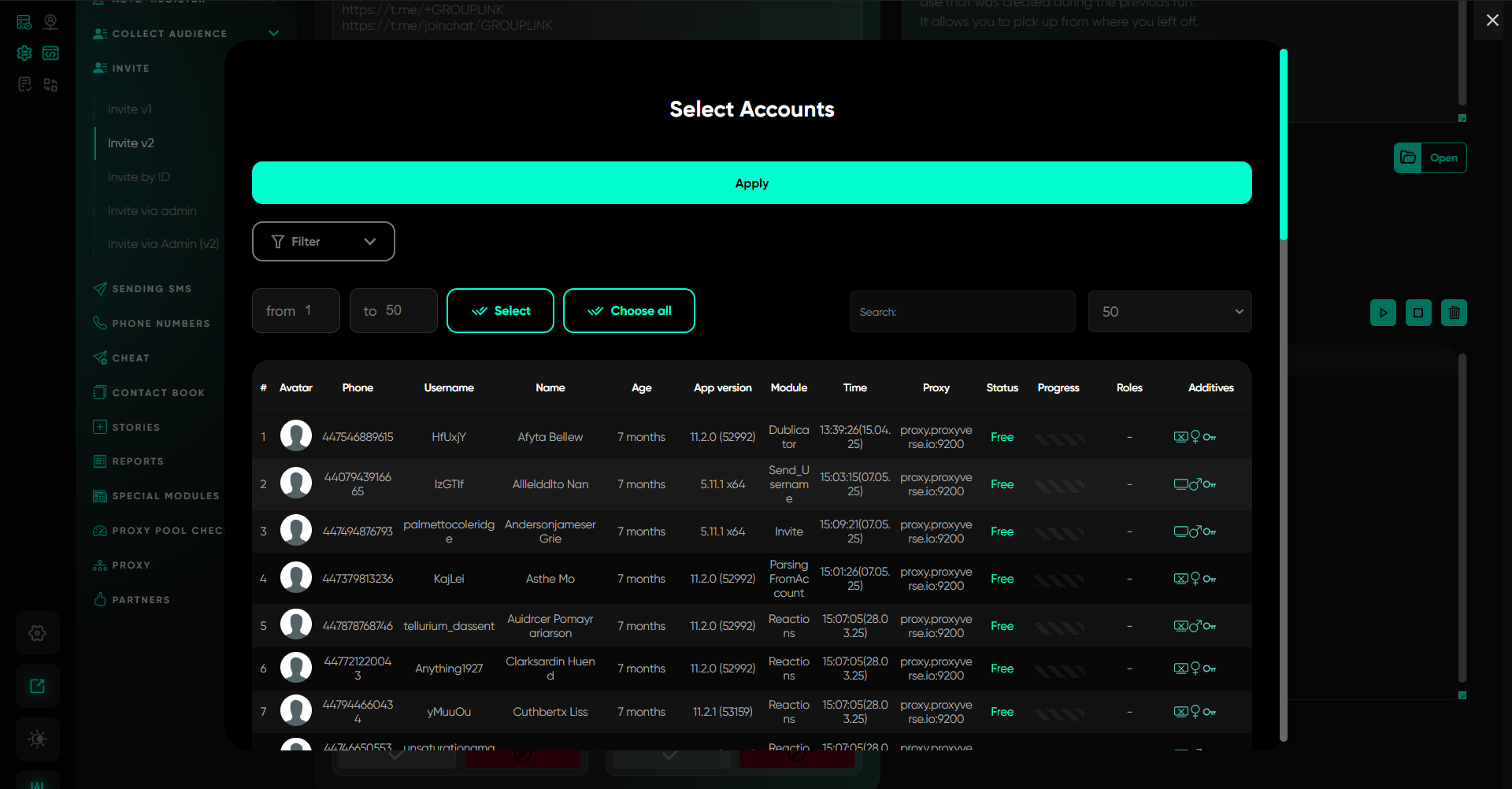
Task: Expand the Filter dropdown
Action: [323, 242]
